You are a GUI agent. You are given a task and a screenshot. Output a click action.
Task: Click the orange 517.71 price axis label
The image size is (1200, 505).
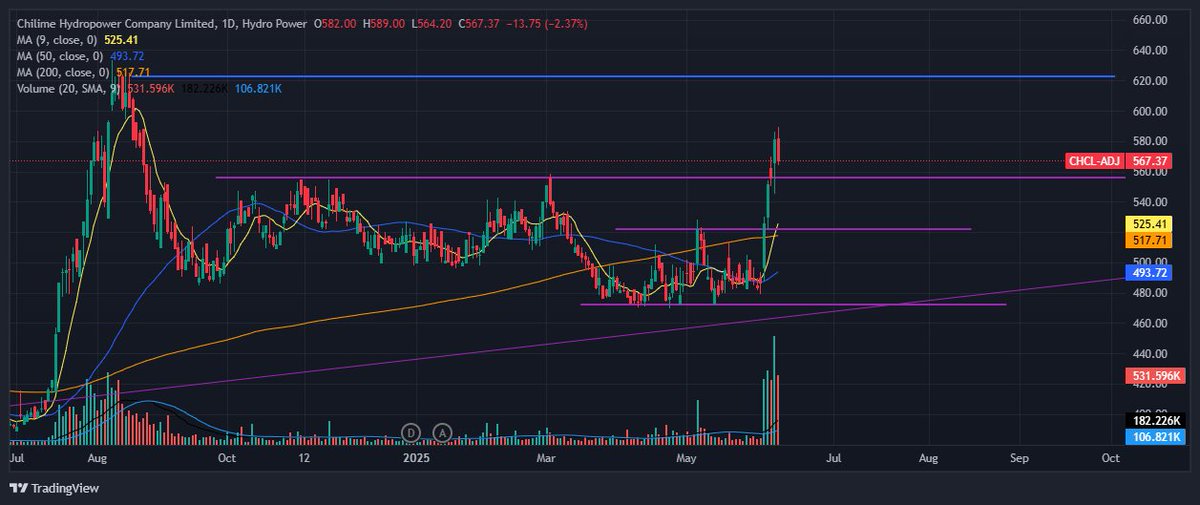coord(1148,241)
